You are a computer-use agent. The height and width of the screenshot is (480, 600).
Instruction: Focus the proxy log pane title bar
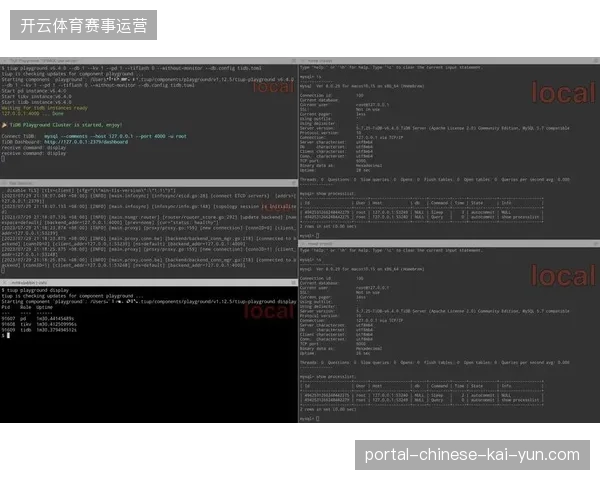pos(149,183)
